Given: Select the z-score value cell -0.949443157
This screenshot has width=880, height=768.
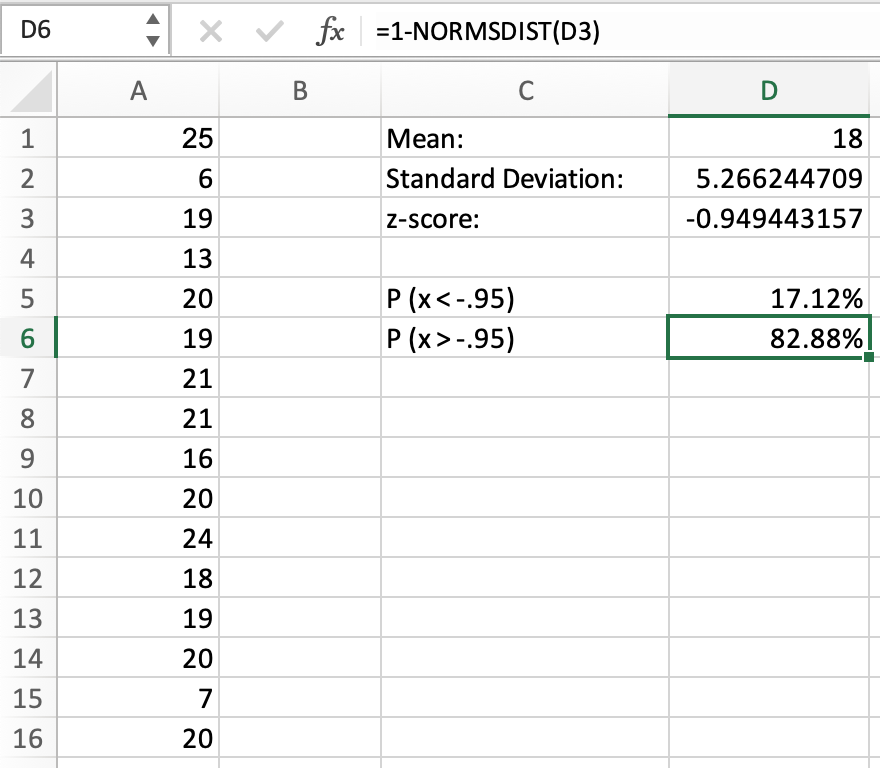Looking at the screenshot, I should pyautogui.click(x=768, y=219).
